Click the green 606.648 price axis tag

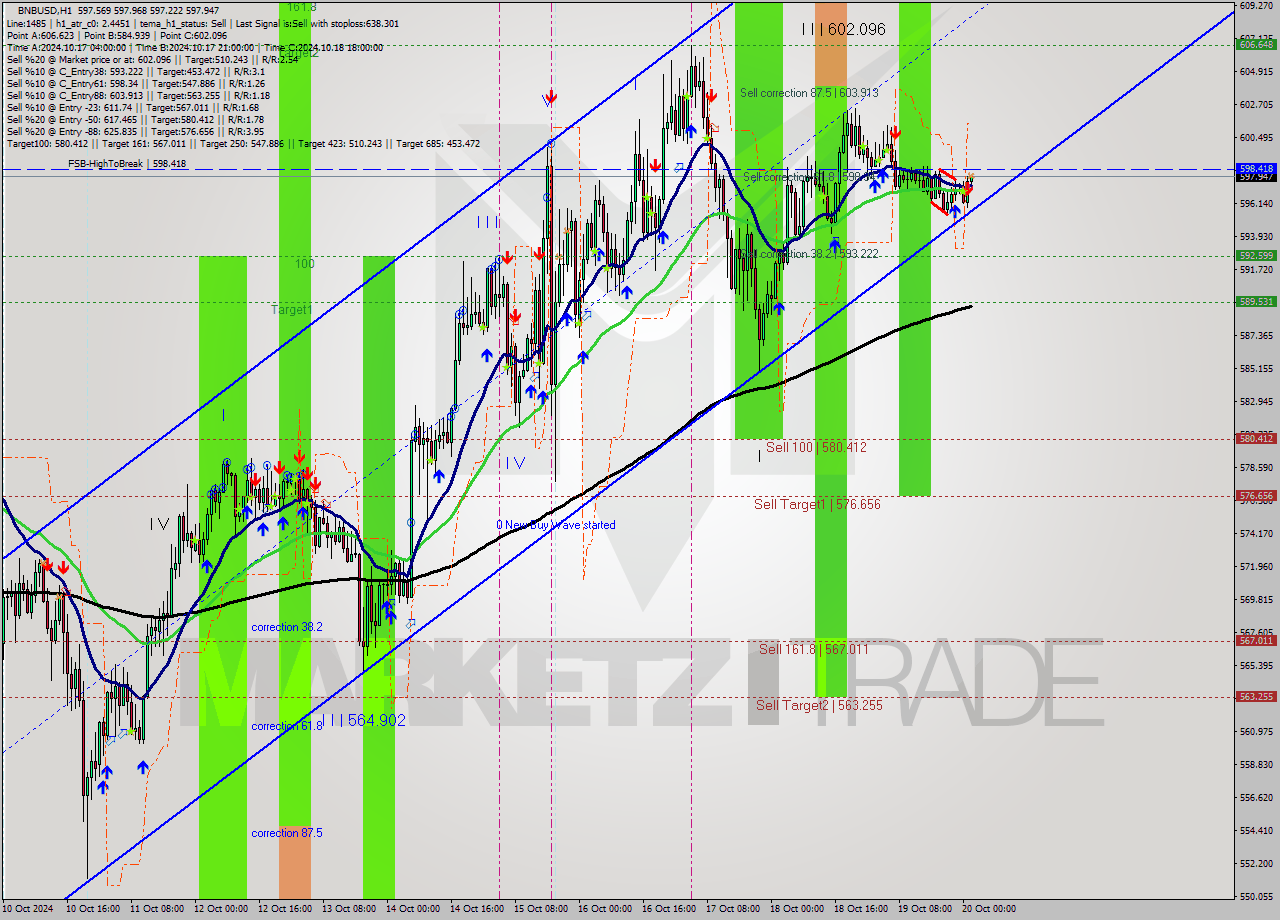point(1257,44)
